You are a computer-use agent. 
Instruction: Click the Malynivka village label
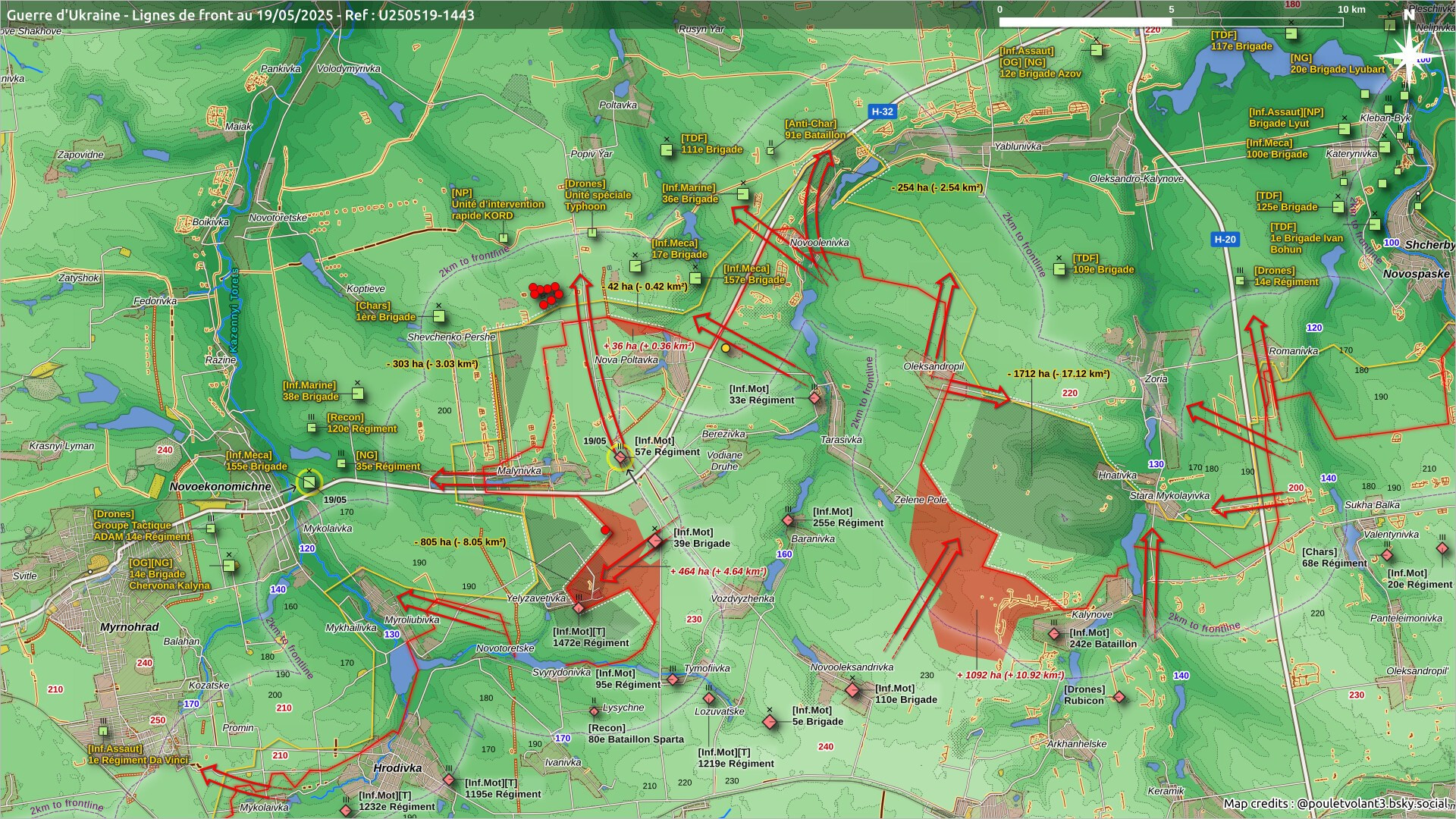519,471
